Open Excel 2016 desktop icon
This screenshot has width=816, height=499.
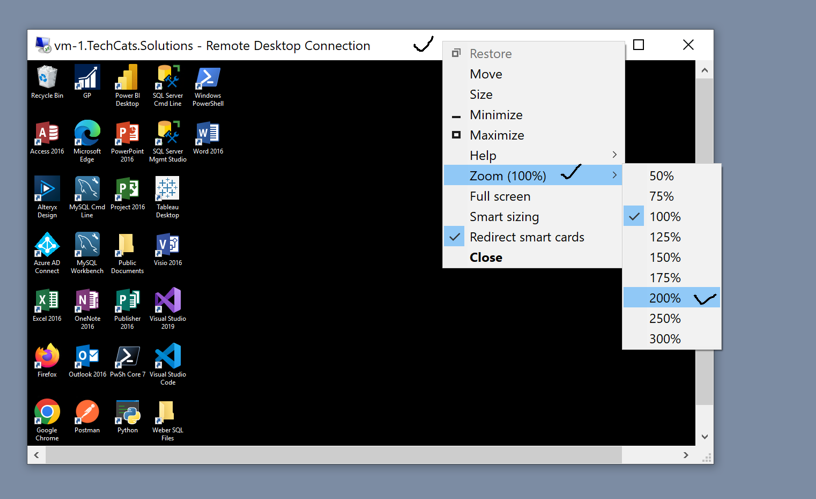(x=47, y=305)
